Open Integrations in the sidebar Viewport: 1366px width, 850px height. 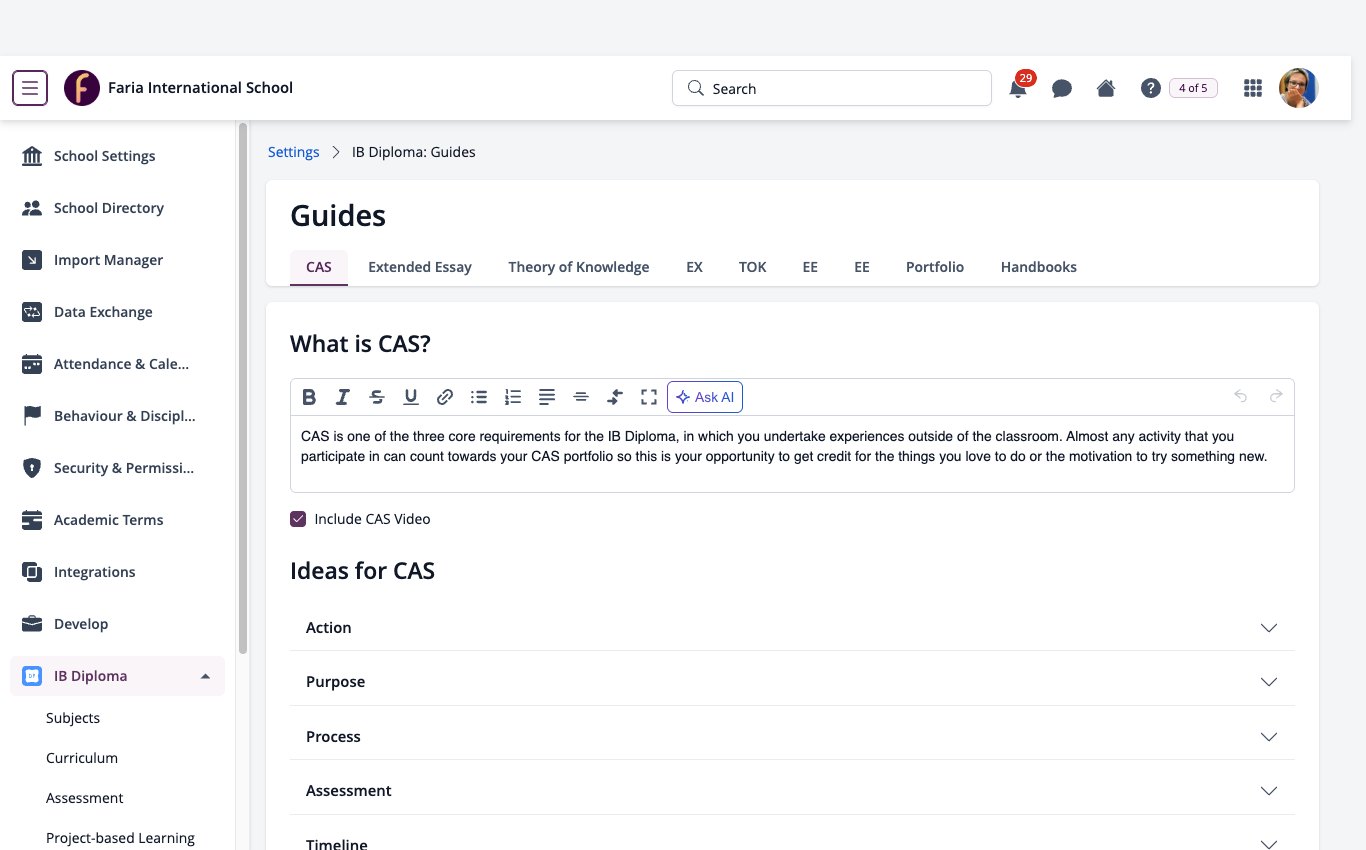click(117, 572)
